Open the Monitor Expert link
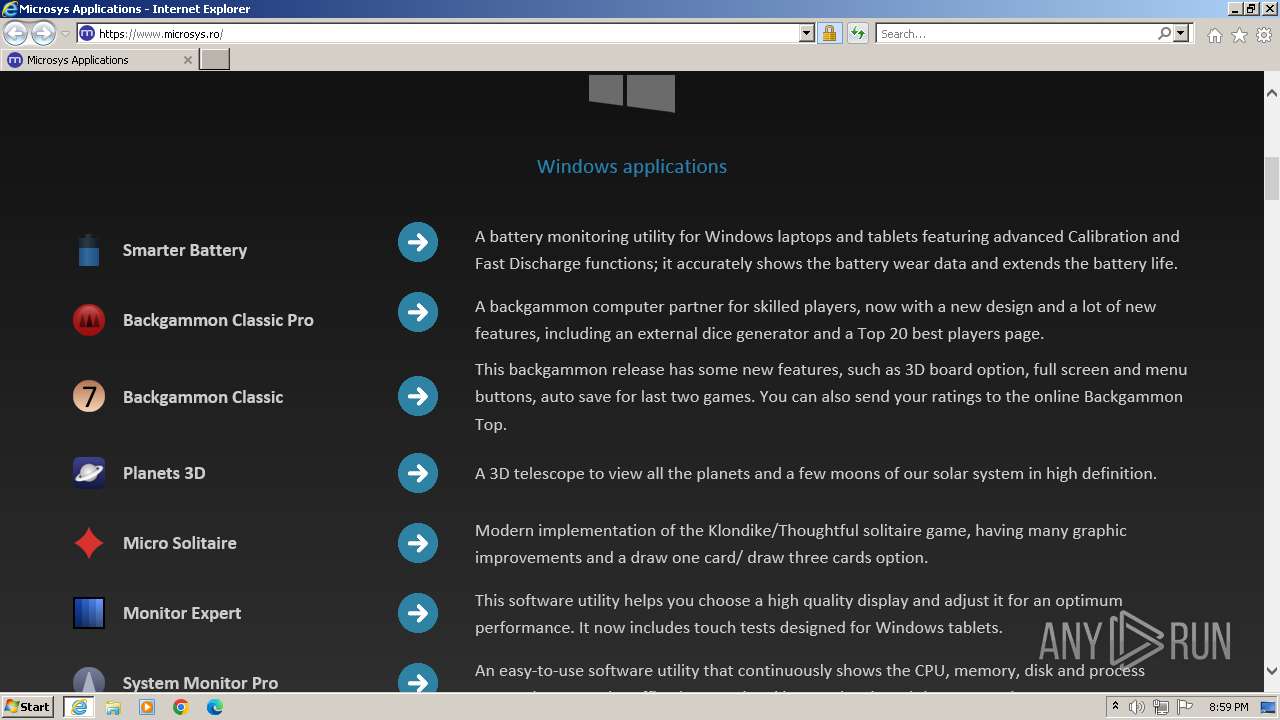Viewport: 1280px width, 720px height. [x=182, y=613]
